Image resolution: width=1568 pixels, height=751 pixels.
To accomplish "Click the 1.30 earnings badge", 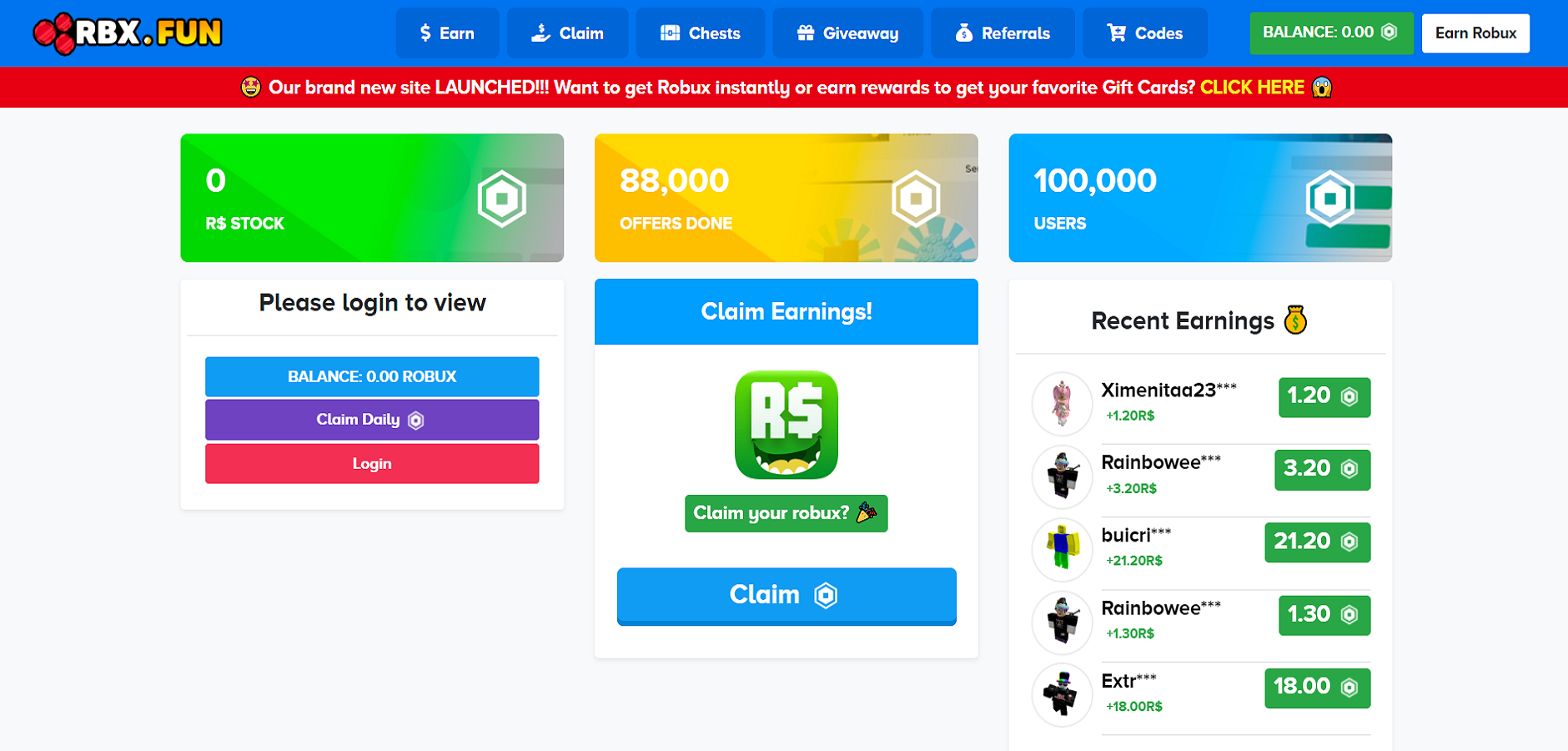I will coord(1324,615).
